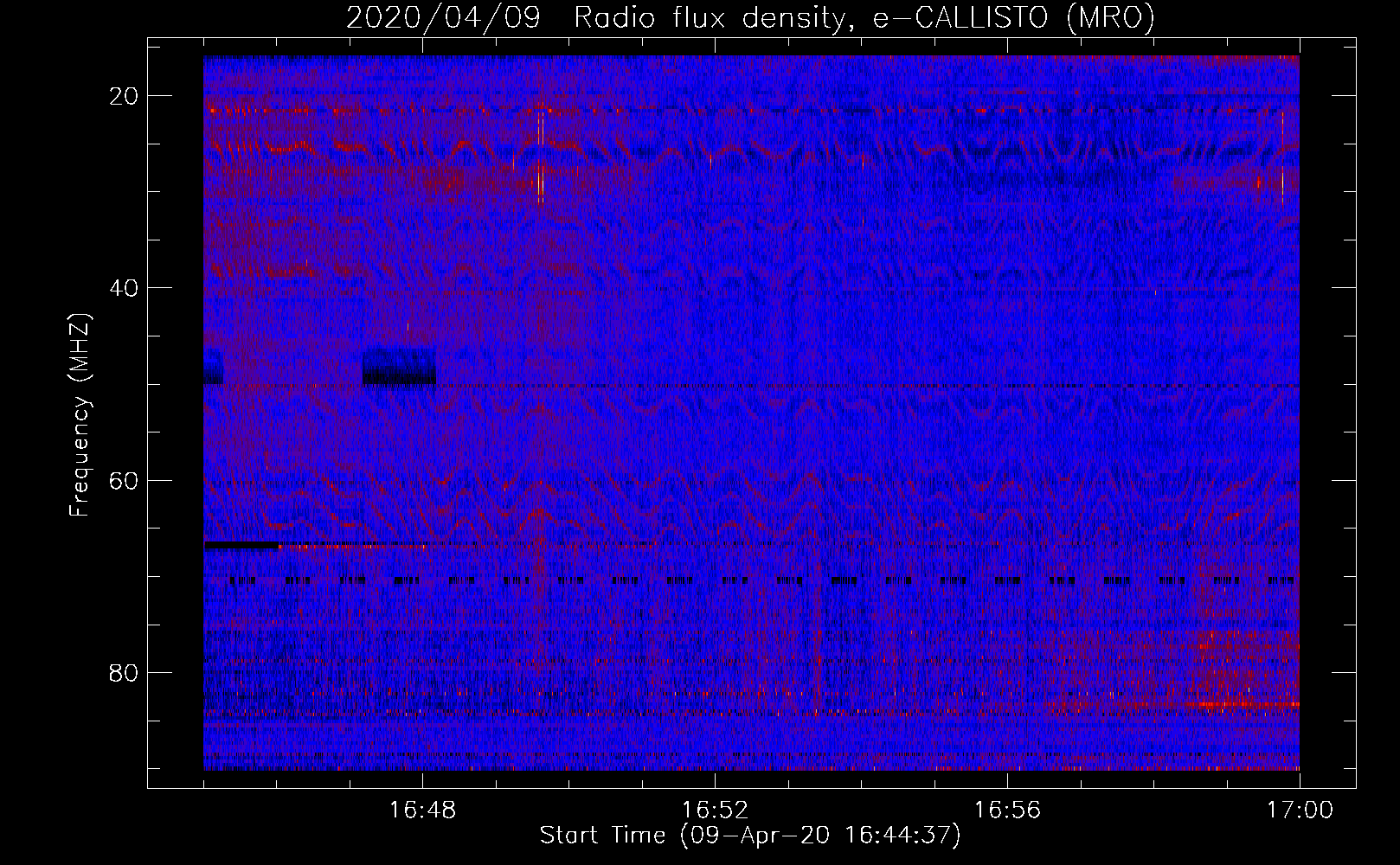Click the 16:56 time tick label

tap(1007, 811)
